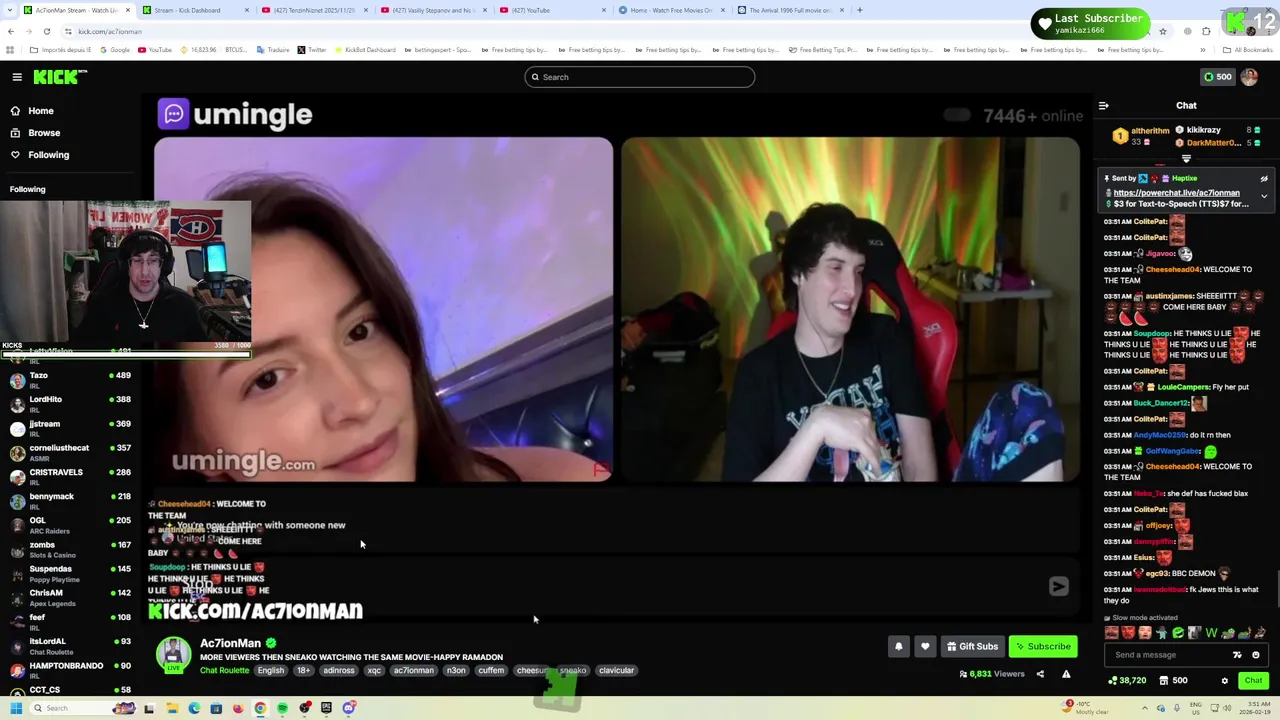Screen dimensions: 1280x720
Task: Report the stream with warning triangle
Action: (x=1066, y=674)
